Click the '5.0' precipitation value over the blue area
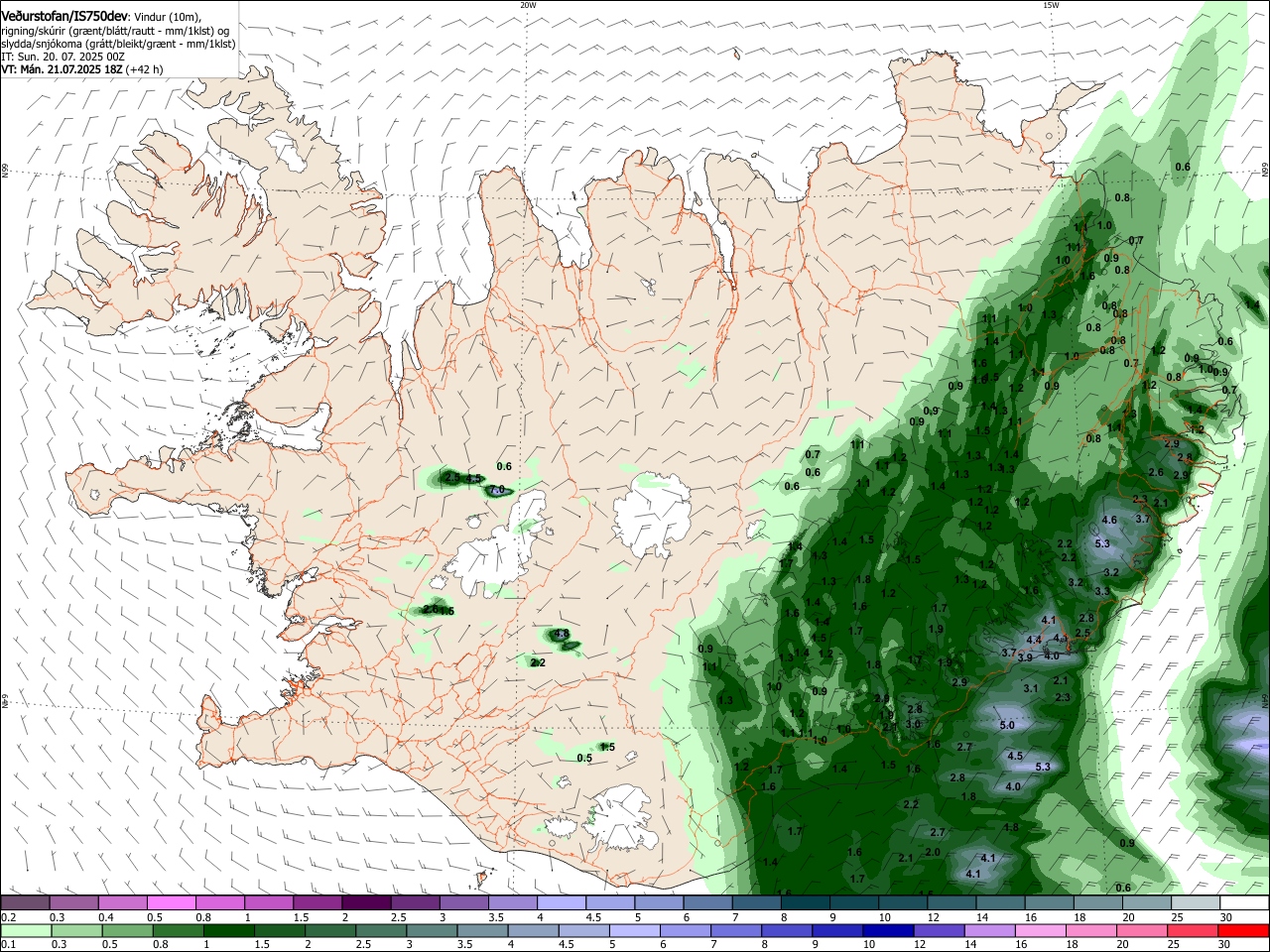This screenshot has width=1270, height=952. (1007, 726)
